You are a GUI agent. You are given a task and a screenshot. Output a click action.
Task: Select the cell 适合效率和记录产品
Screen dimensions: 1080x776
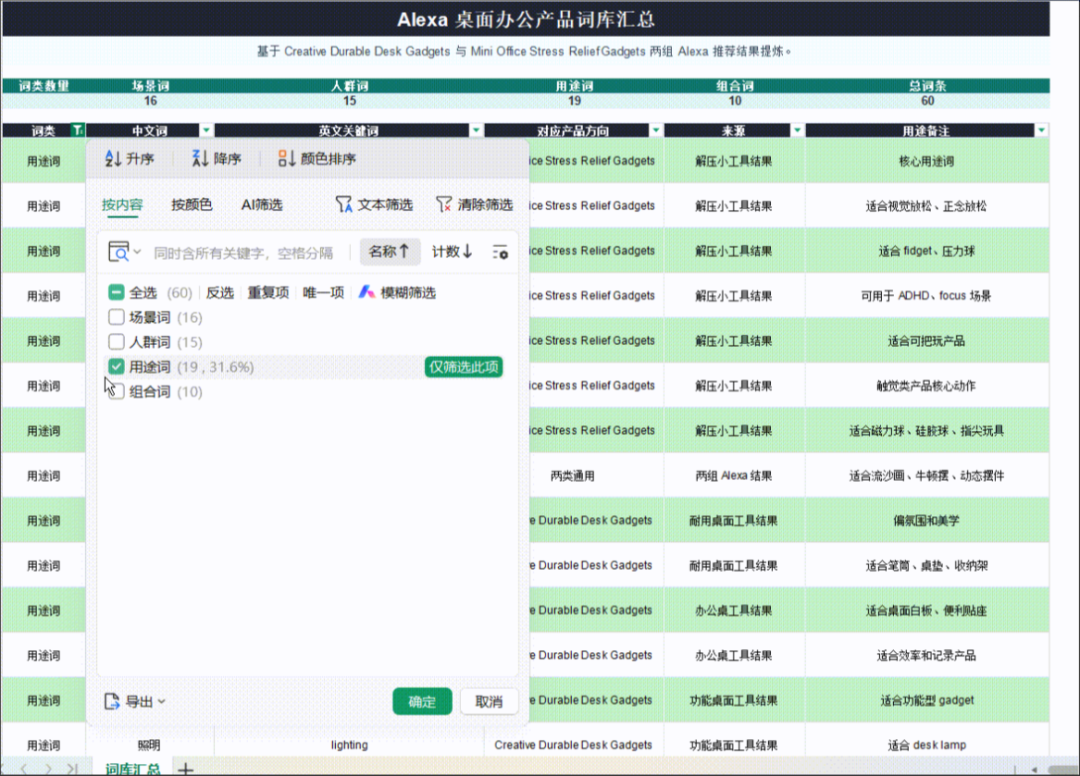click(x=926, y=656)
